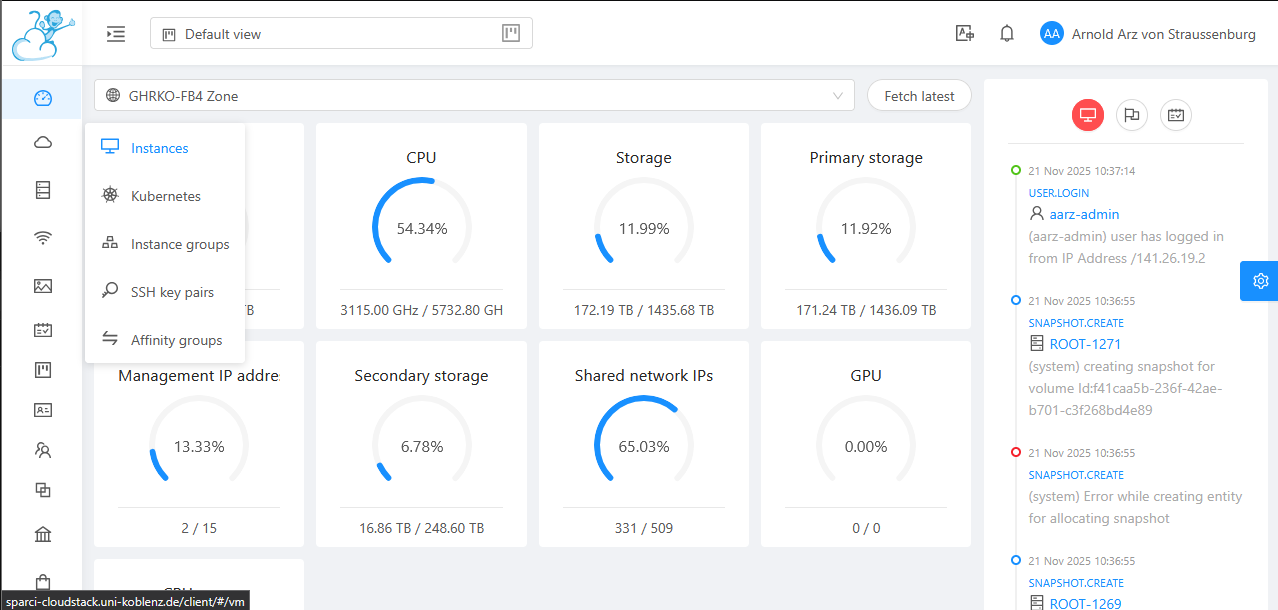Collapse the sidebar with hamburger icon
Image resolution: width=1278 pixels, height=610 pixels.
tap(115, 33)
